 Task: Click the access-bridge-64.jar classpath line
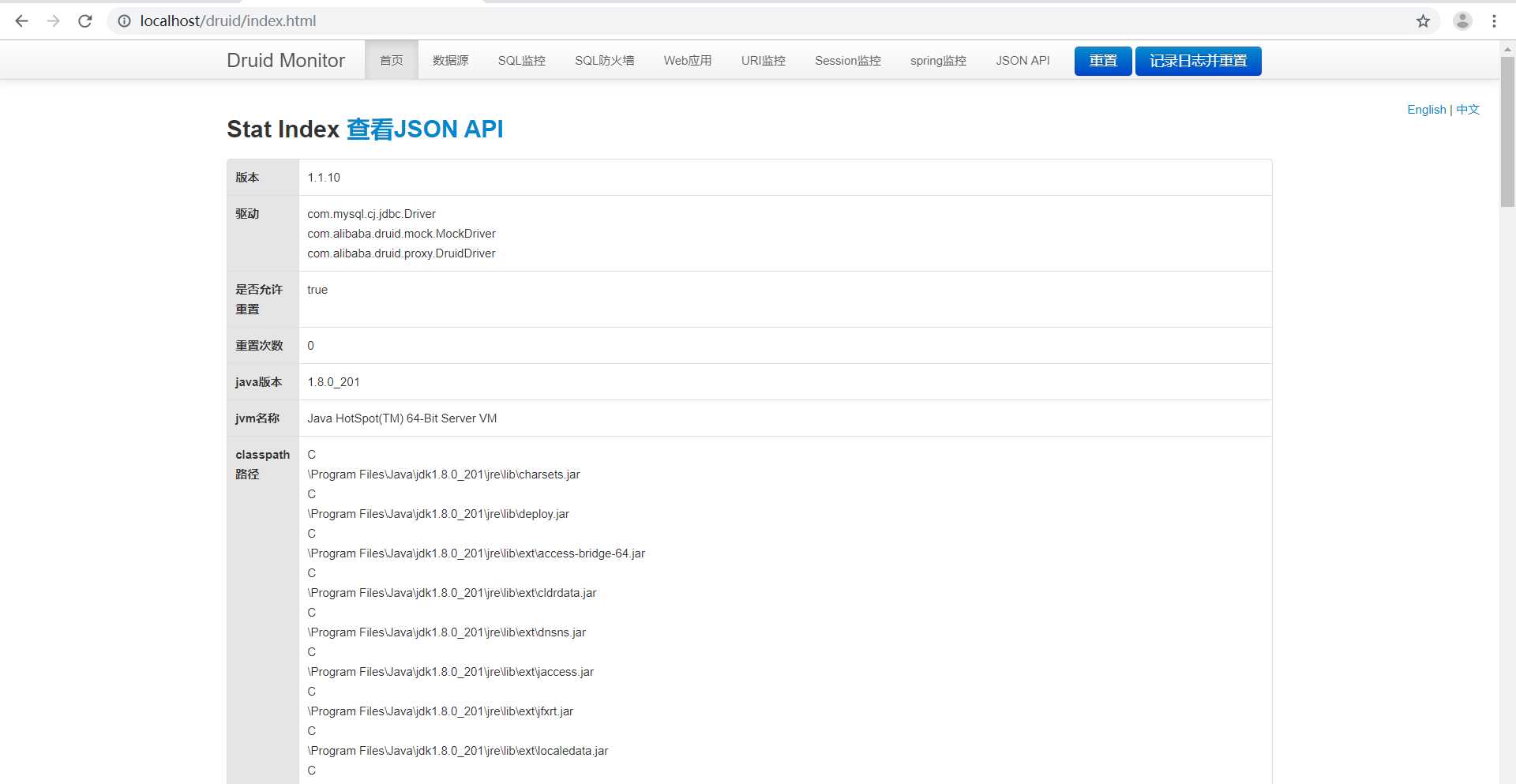476,553
